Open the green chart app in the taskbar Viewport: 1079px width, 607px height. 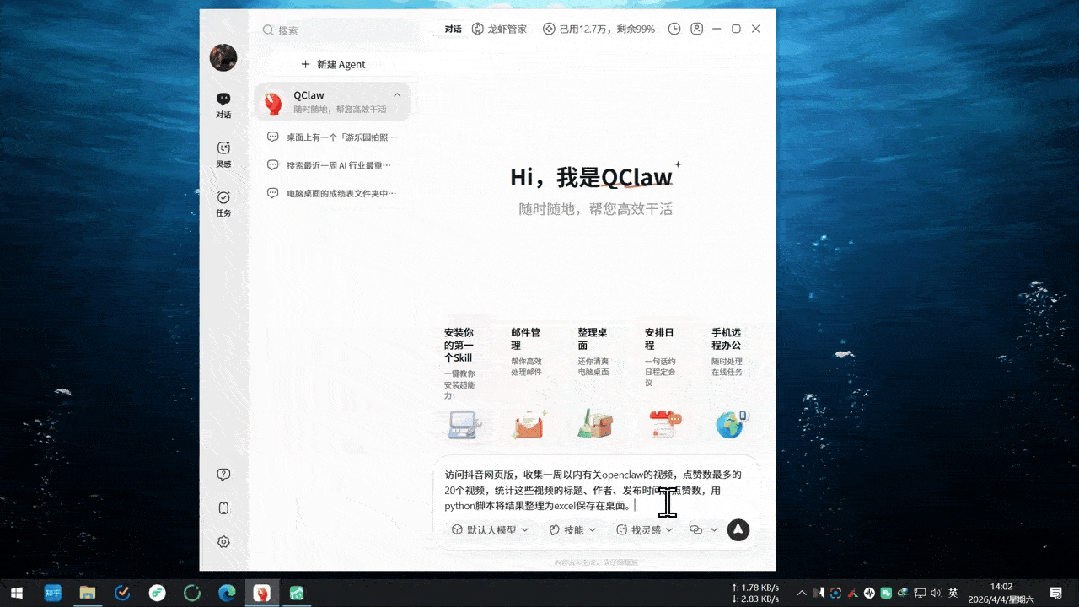[297, 593]
